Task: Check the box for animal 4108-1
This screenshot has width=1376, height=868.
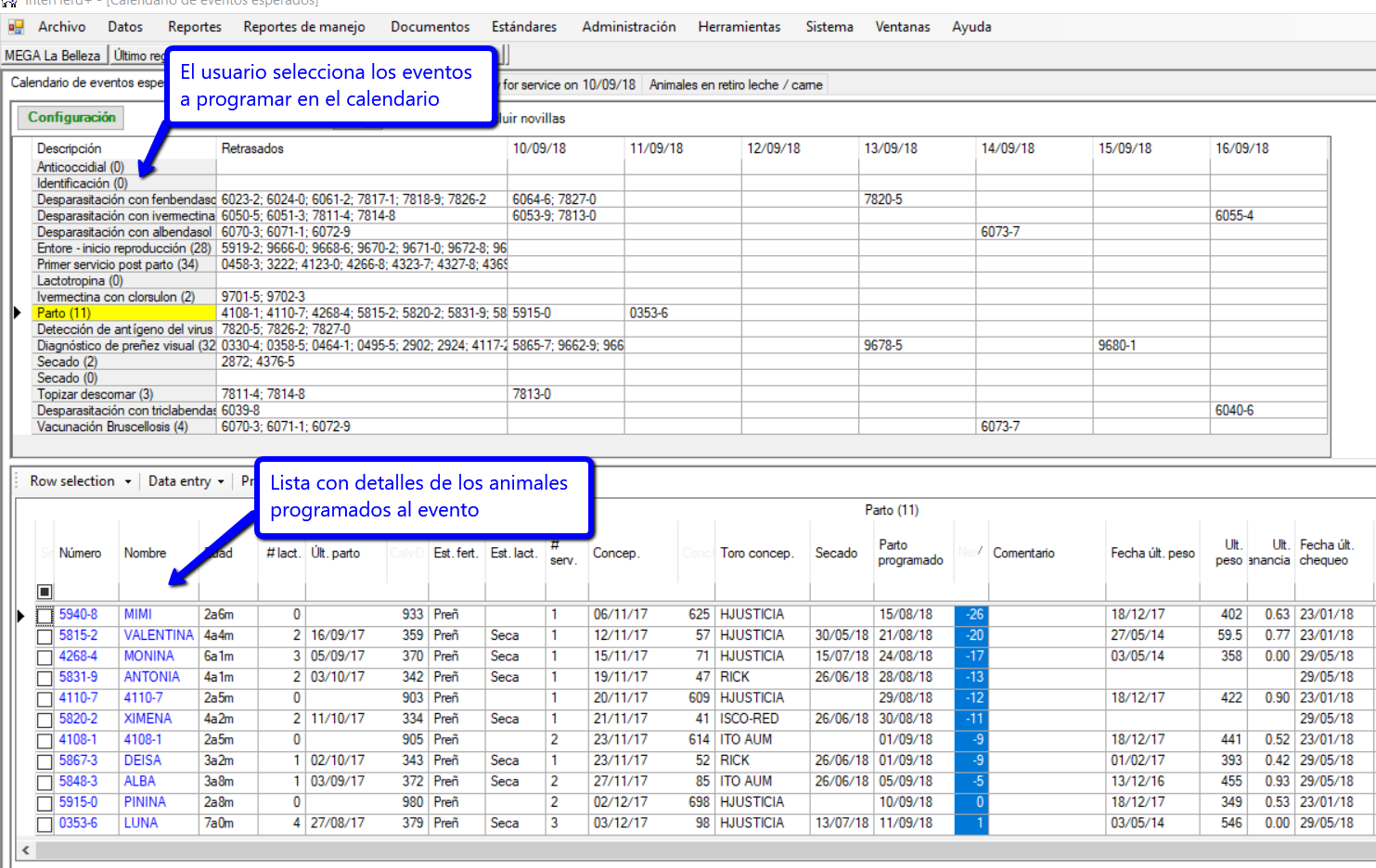Action: (45, 741)
